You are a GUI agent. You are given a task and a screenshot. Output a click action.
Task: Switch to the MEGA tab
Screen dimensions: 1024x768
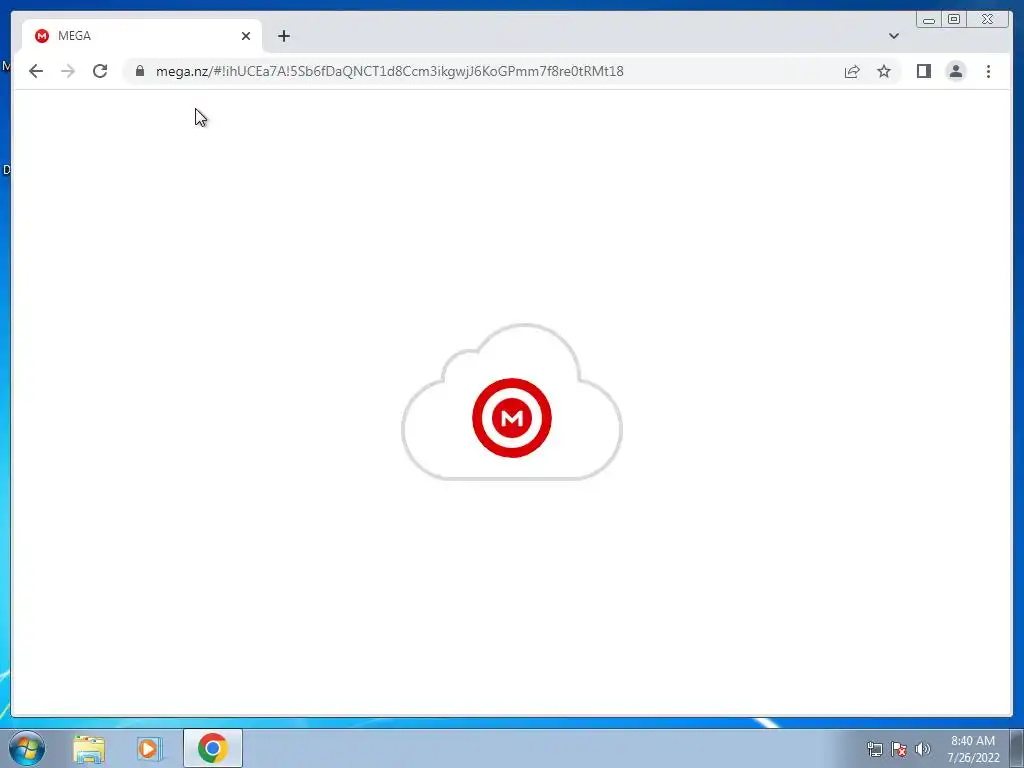141,36
